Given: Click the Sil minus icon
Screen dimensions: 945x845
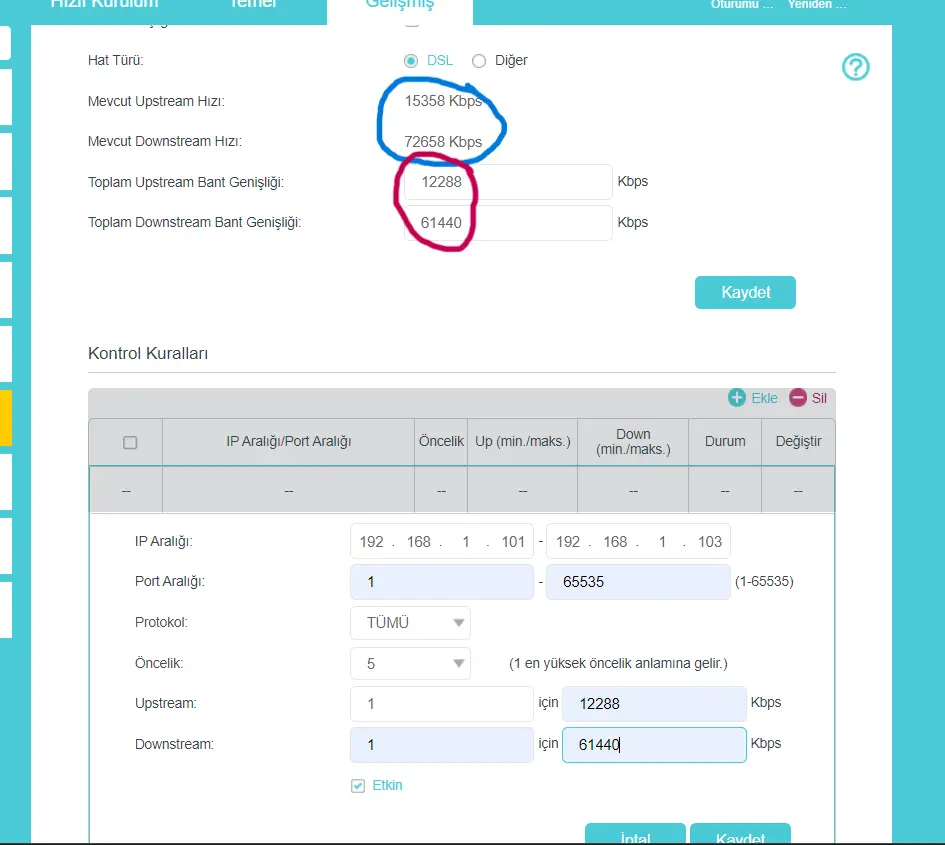Looking at the screenshot, I should pyautogui.click(x=798, y=398).
